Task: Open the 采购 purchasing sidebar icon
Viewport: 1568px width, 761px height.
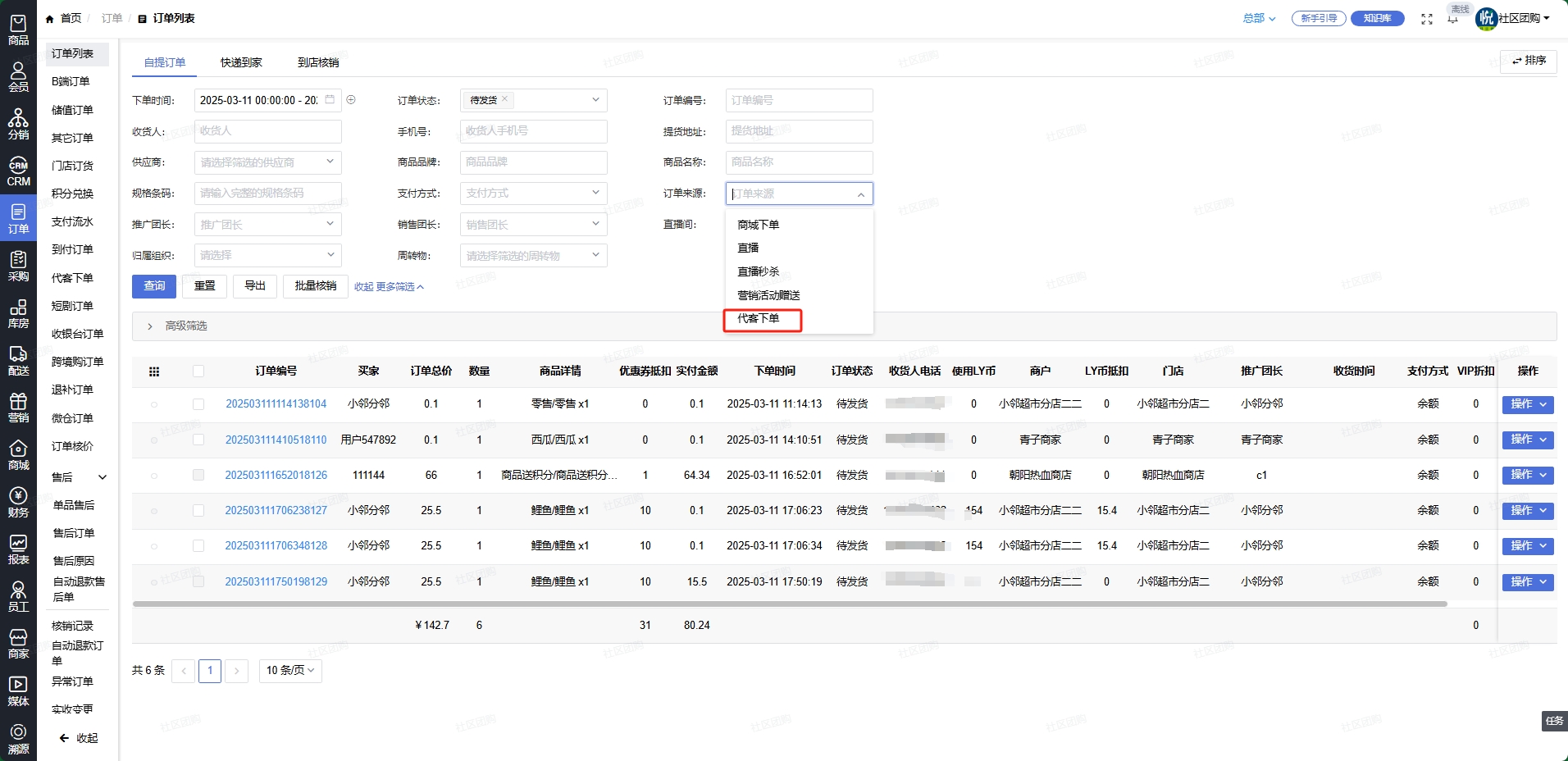Action: tap(18, 267)
